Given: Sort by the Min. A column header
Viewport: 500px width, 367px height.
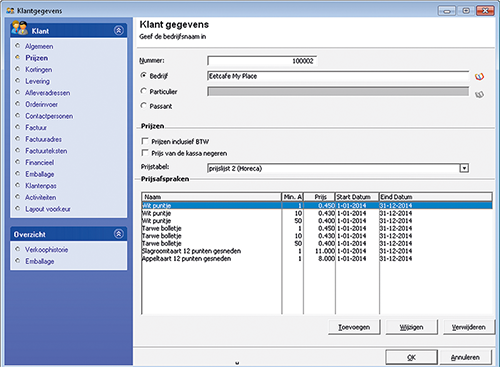Looking at the screenshot, I should coord(293,197).
